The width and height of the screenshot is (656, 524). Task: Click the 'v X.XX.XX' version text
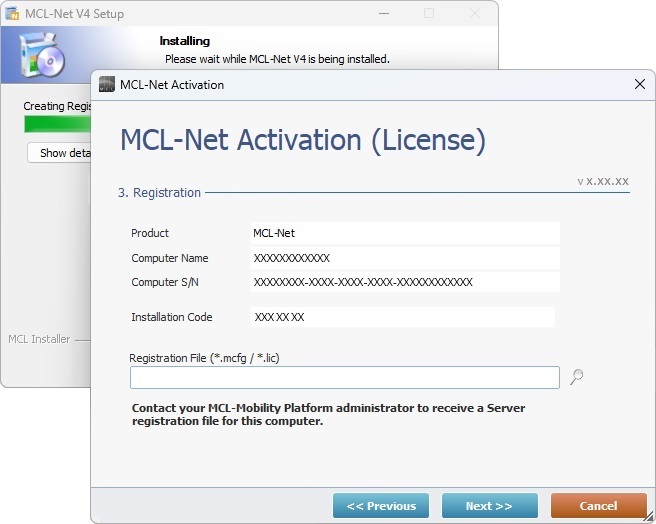(603, 181)
